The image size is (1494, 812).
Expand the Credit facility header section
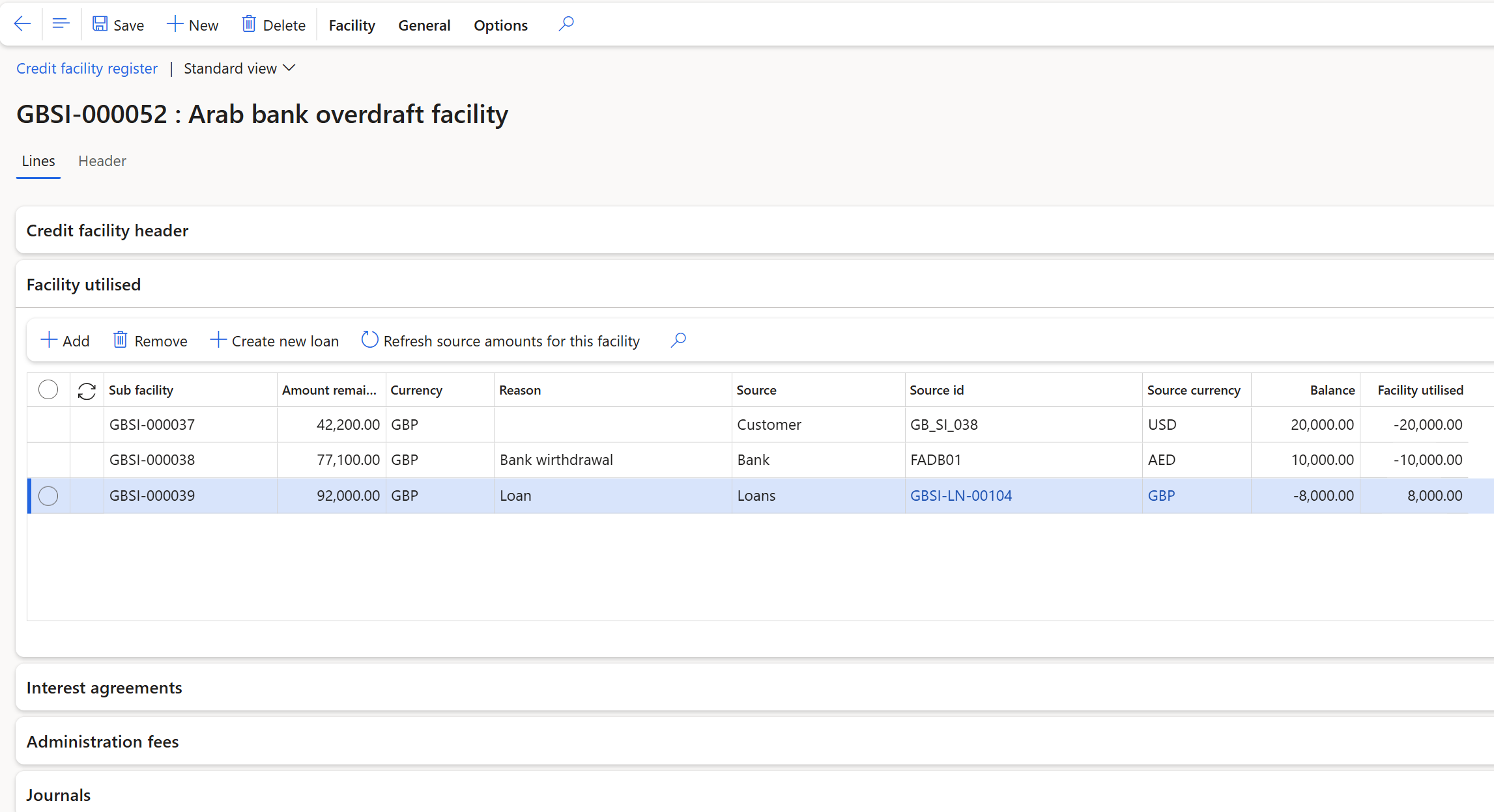(x=754, y=231)
